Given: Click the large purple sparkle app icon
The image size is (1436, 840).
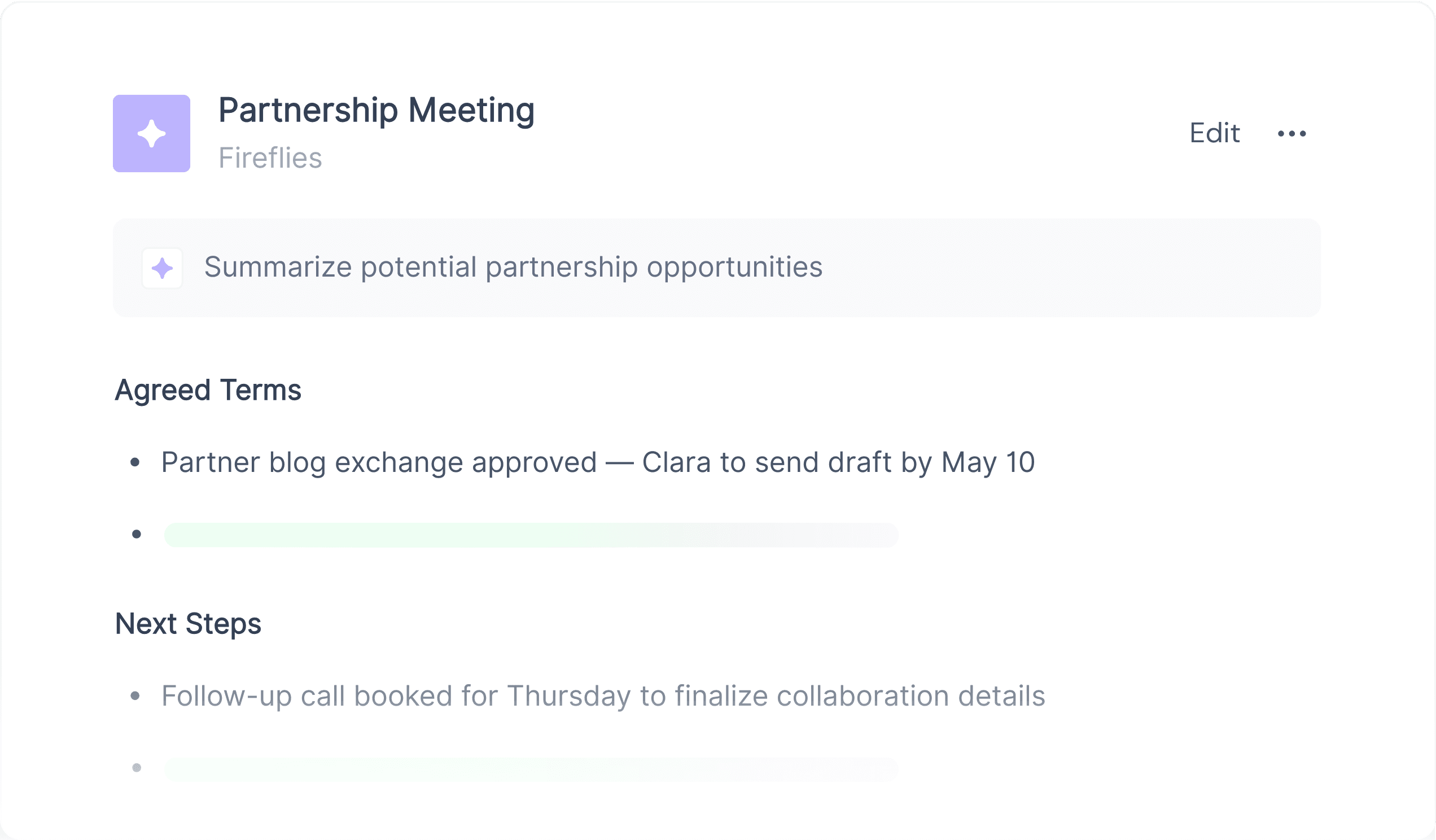Looking at the screenshot, I should coord(152,133).
